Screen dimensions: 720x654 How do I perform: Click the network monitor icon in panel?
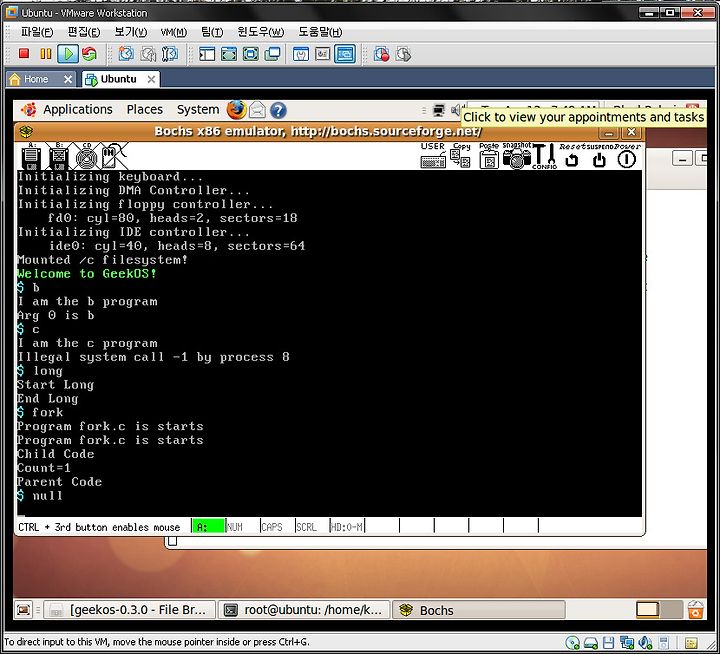click(439, 110)
